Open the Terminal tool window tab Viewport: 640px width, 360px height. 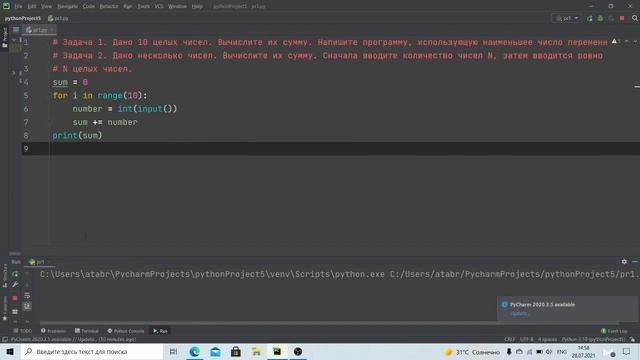click(87, 331)
